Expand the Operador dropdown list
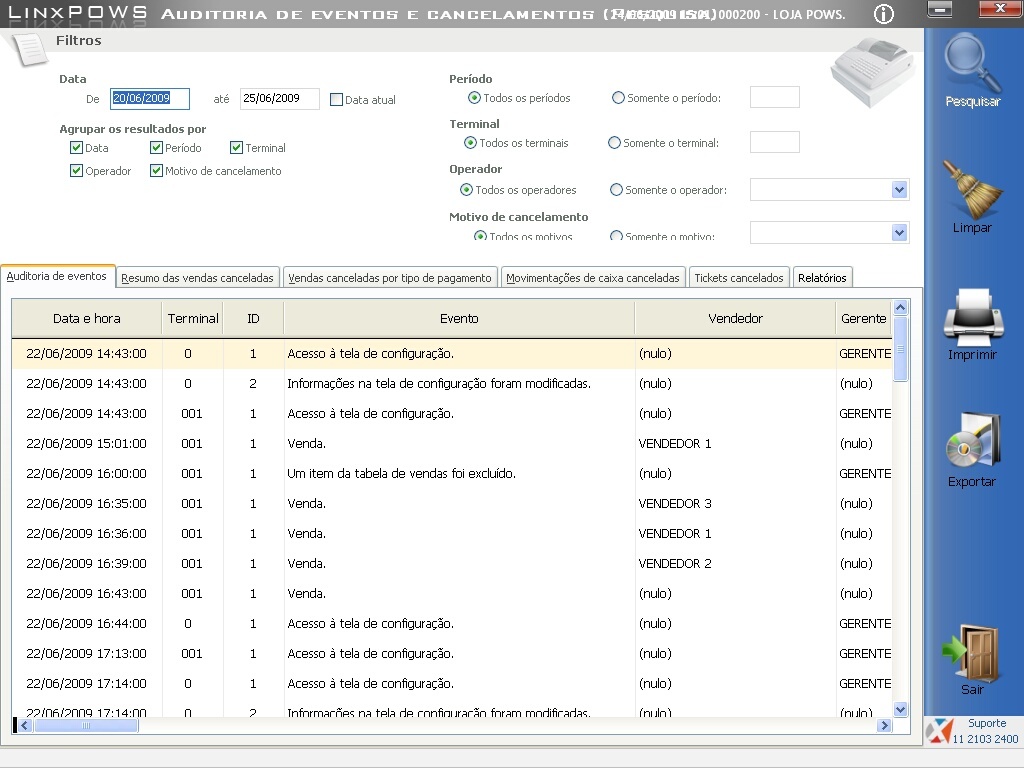The image size is (1024, 768). point(899,190)
